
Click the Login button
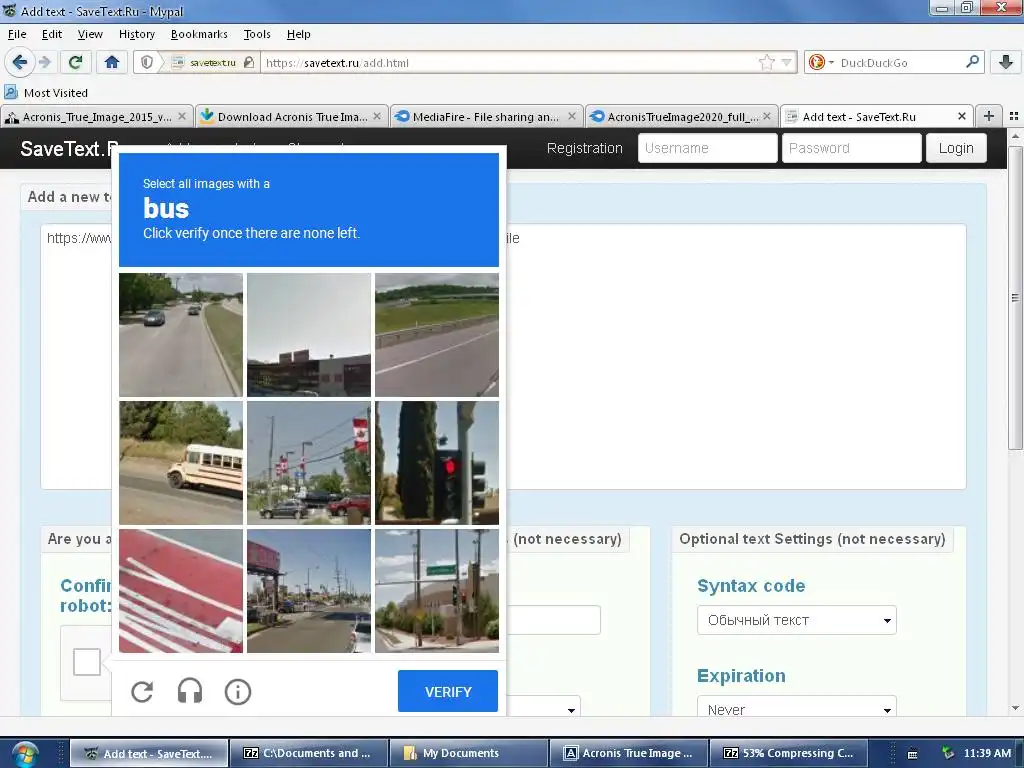coord(955,148)
